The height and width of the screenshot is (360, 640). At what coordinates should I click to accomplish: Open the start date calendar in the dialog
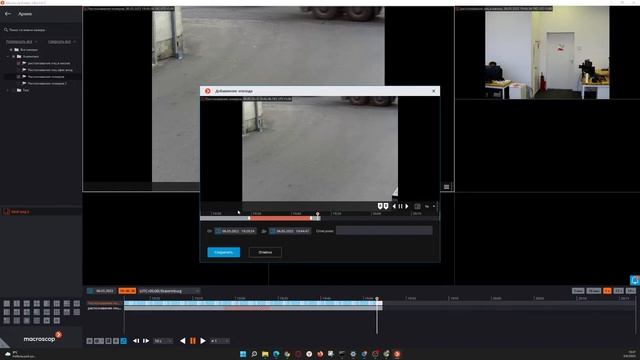(x=218, y=231)
